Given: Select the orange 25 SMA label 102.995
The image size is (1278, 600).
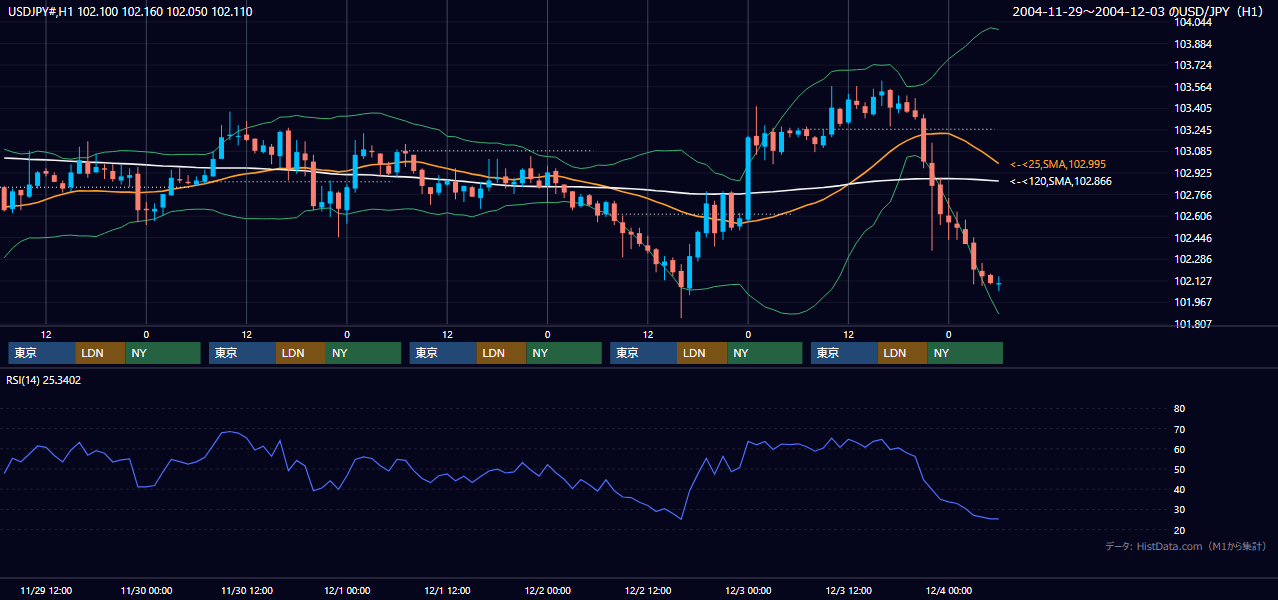Looking at the screenshot, I should tap(1059, 163).
